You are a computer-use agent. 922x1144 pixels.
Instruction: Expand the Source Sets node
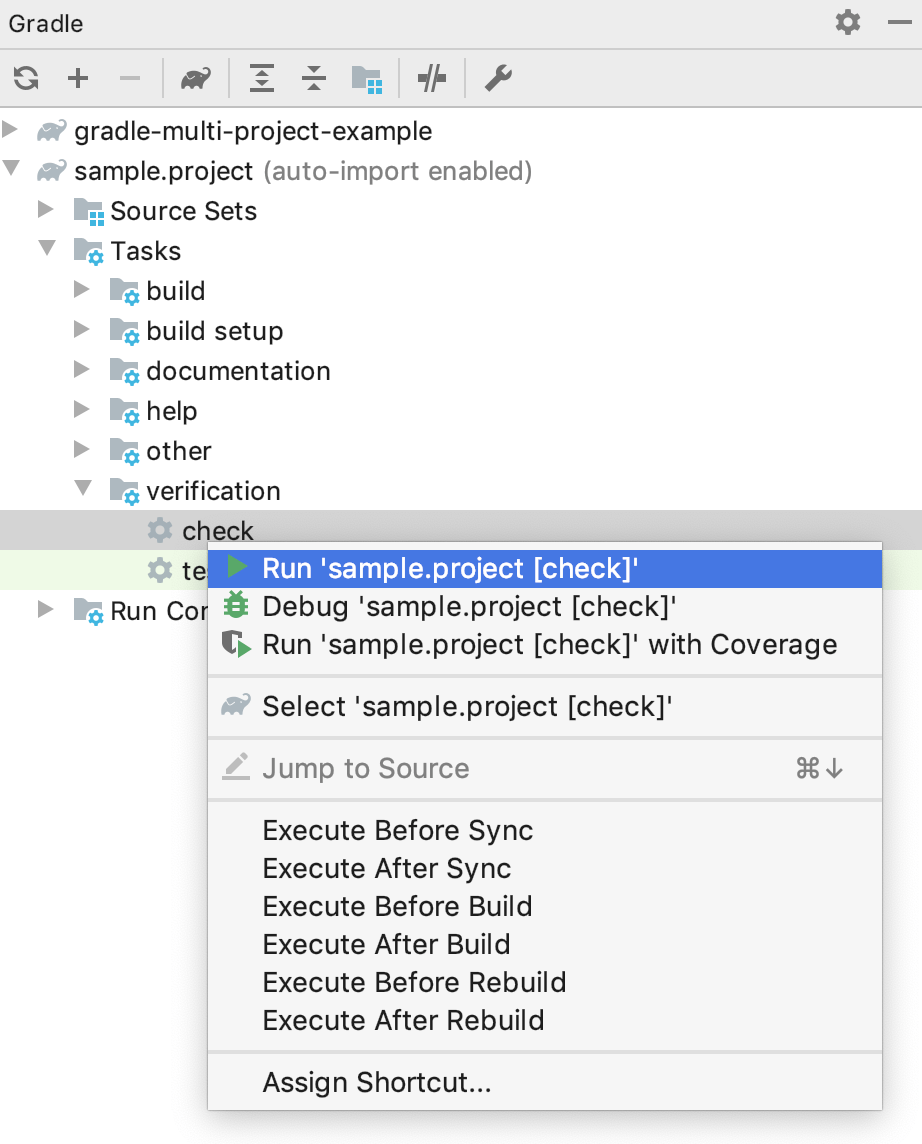tap(46, 211)
